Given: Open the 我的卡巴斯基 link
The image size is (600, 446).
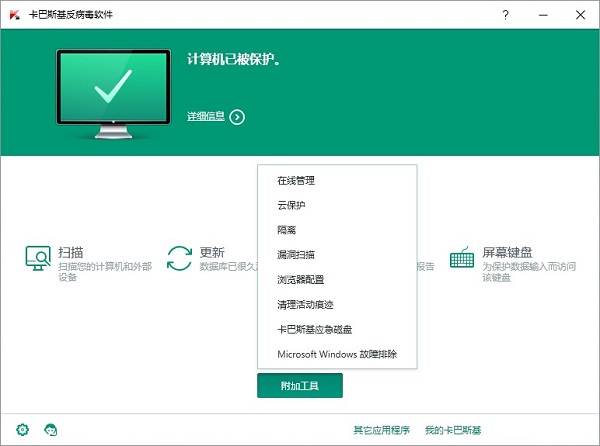Looking at the screenshot, I should coord(453,430).
